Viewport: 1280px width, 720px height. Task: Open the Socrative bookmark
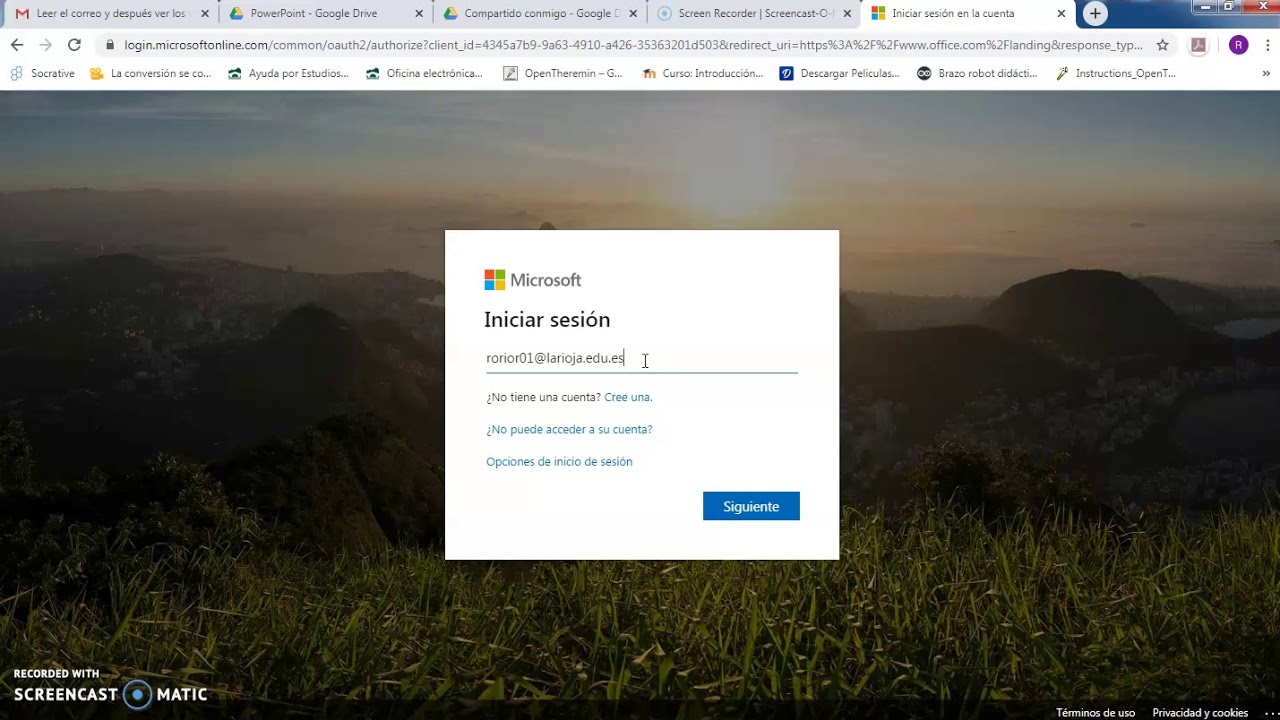pos(42,73)
